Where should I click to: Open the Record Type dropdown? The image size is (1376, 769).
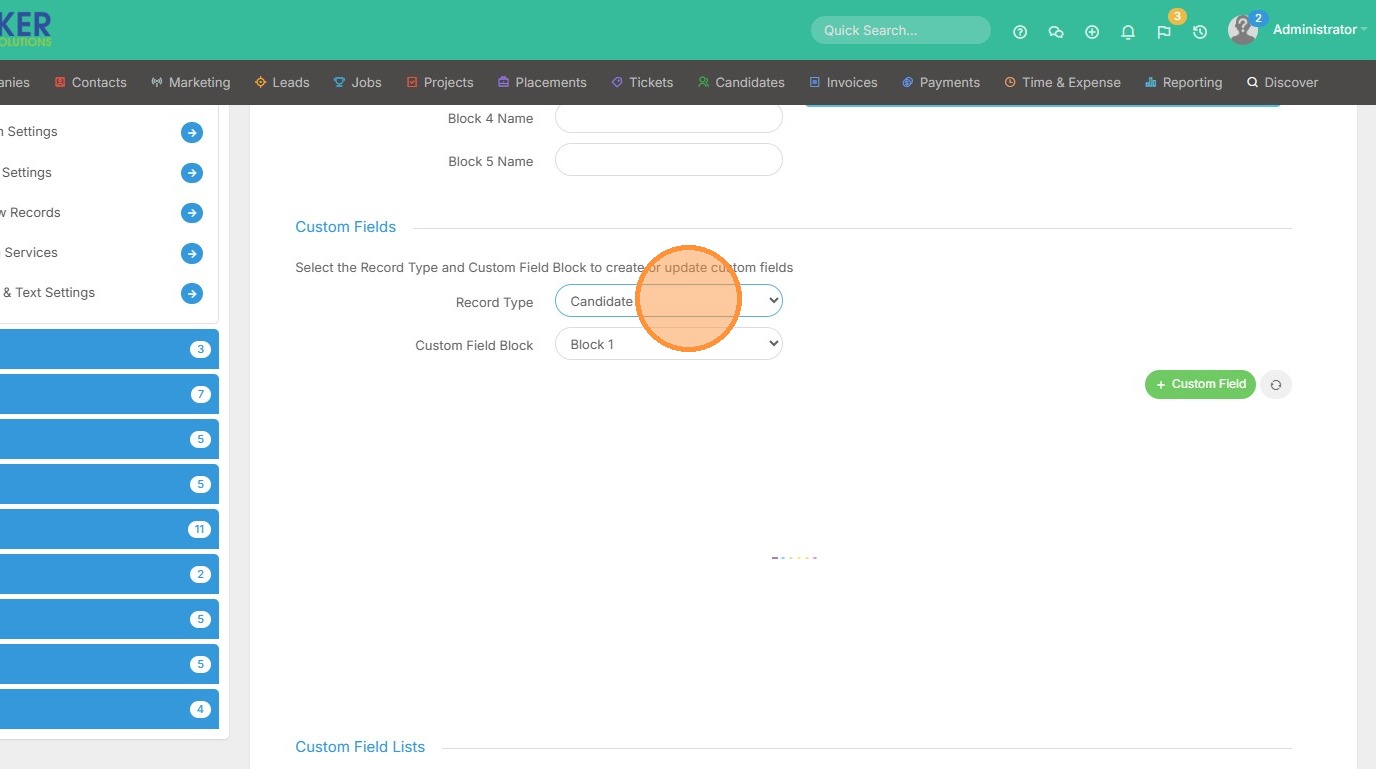click(669, 301)
